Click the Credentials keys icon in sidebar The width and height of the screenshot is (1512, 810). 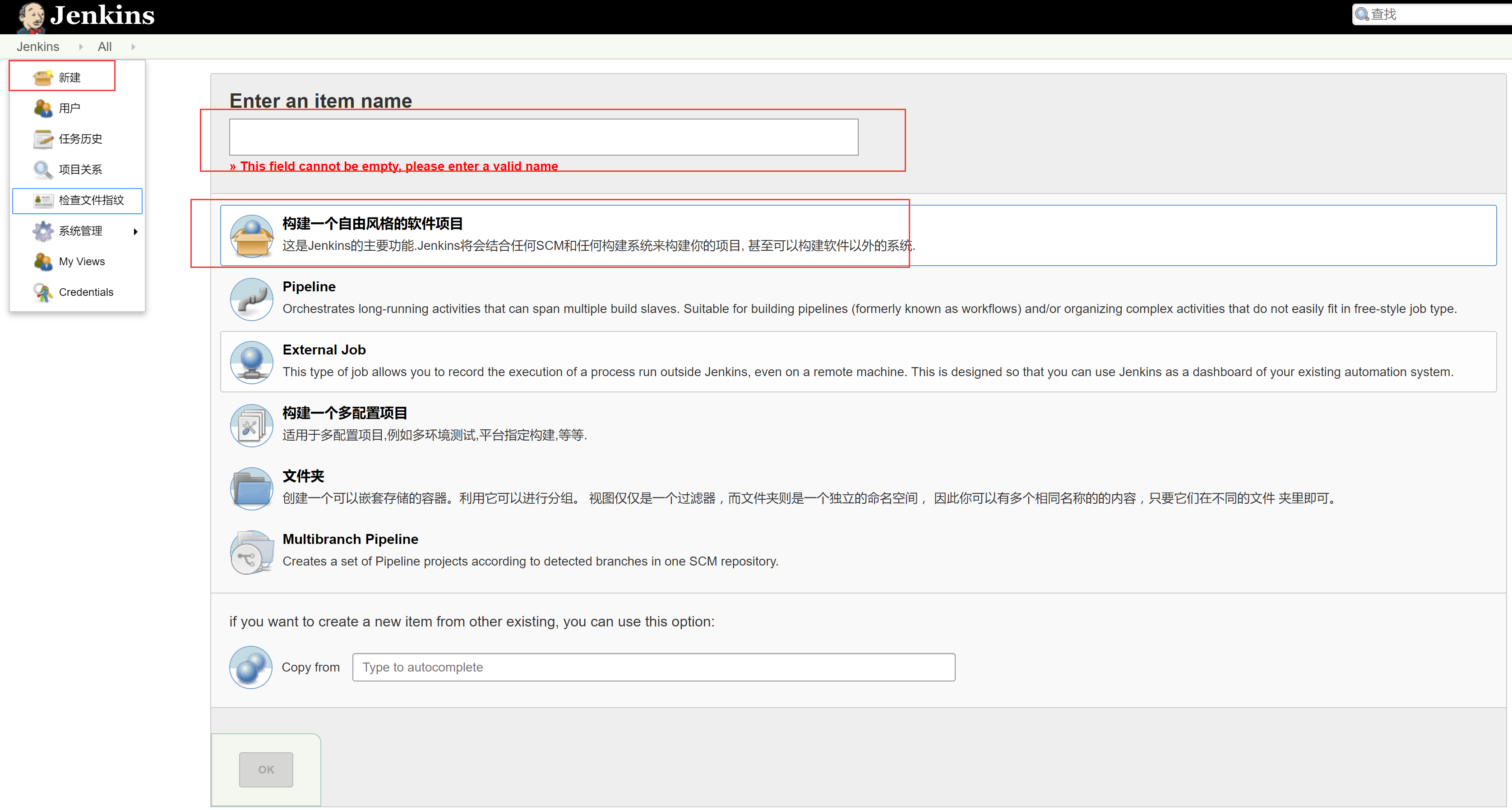(42, 292)
